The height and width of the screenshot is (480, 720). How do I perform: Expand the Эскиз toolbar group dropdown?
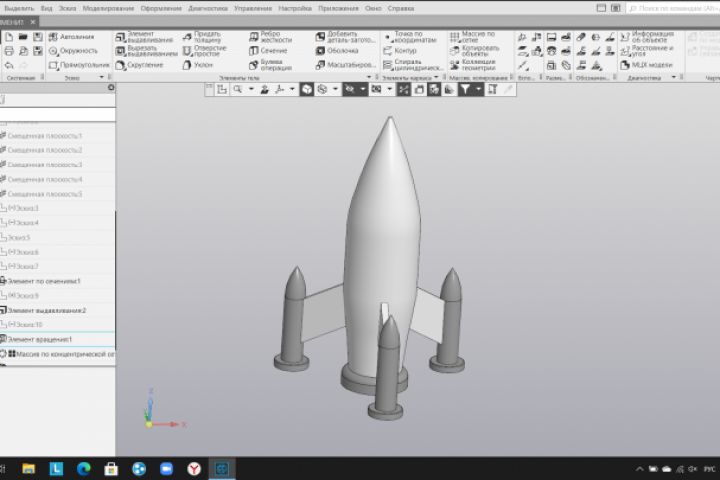[x=101, y=77]
